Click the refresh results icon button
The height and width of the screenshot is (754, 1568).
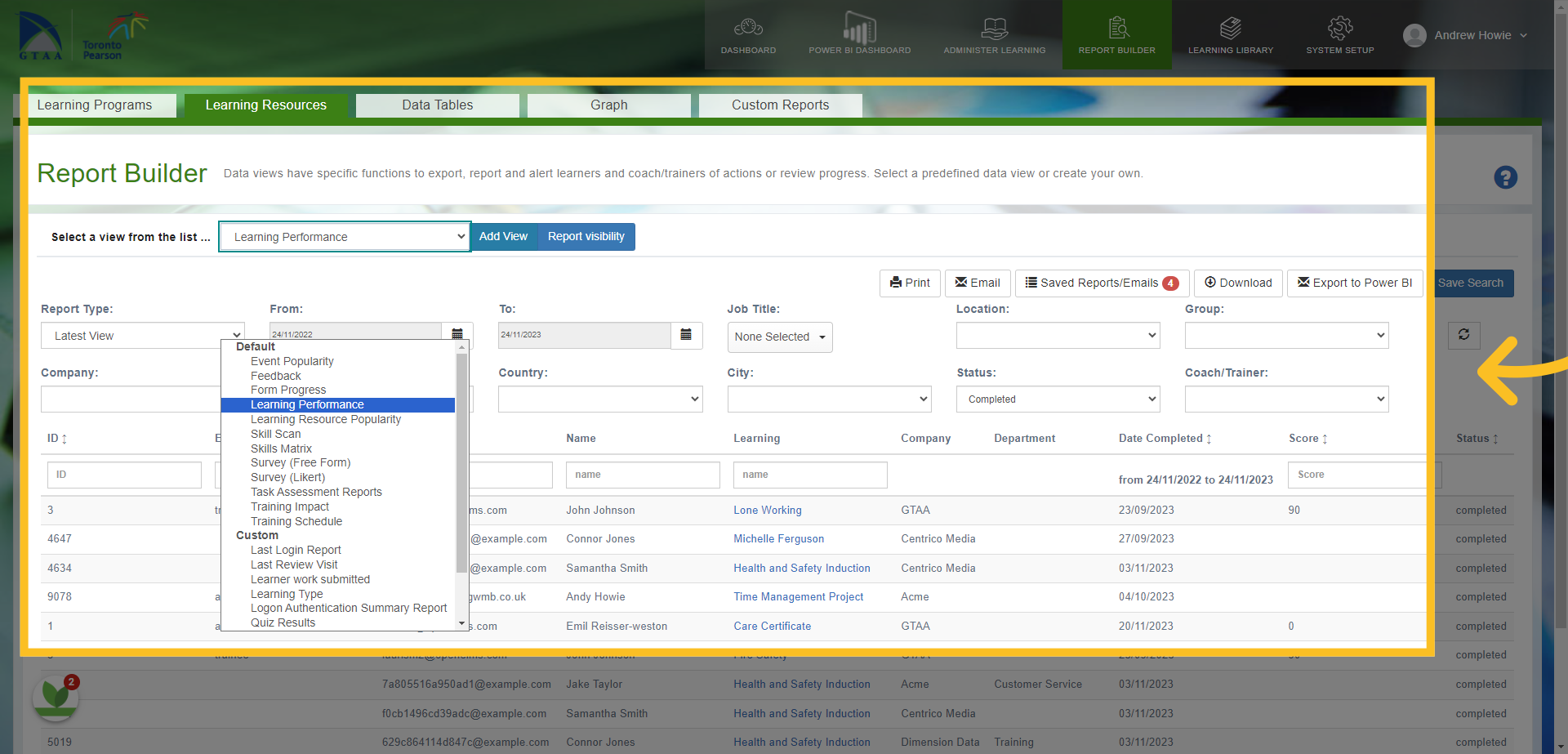tap(1463, 335)
